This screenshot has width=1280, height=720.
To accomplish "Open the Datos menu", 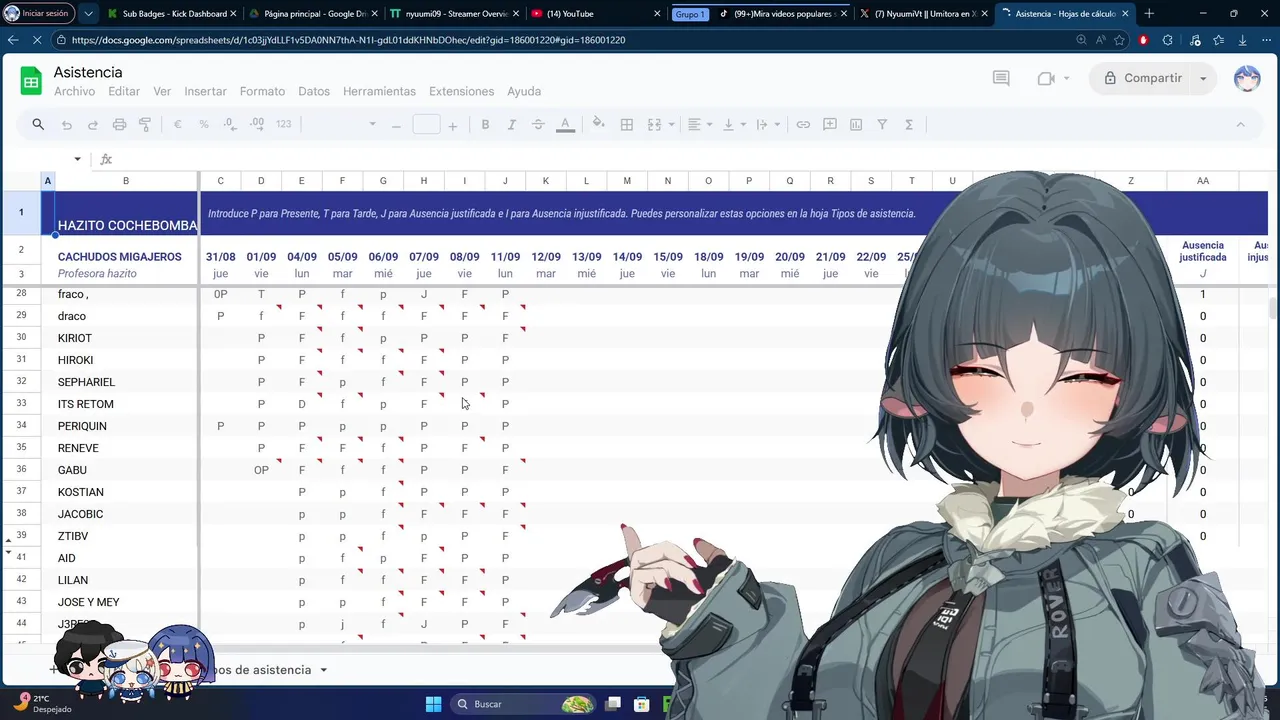I will [x=314, y=91].
